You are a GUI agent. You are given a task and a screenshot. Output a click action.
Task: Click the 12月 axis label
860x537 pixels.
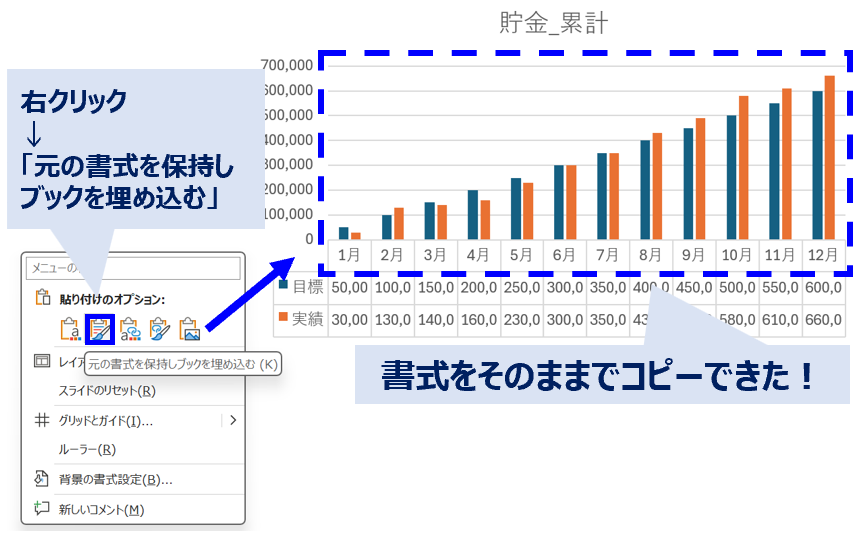[x=823, y=255]
